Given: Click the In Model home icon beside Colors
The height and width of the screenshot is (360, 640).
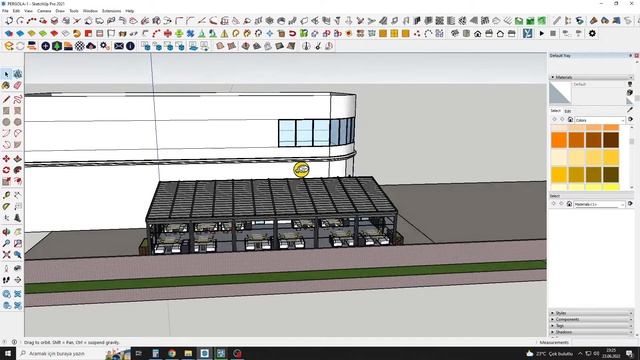Looking at the screenshot, I should coord(570,120).
